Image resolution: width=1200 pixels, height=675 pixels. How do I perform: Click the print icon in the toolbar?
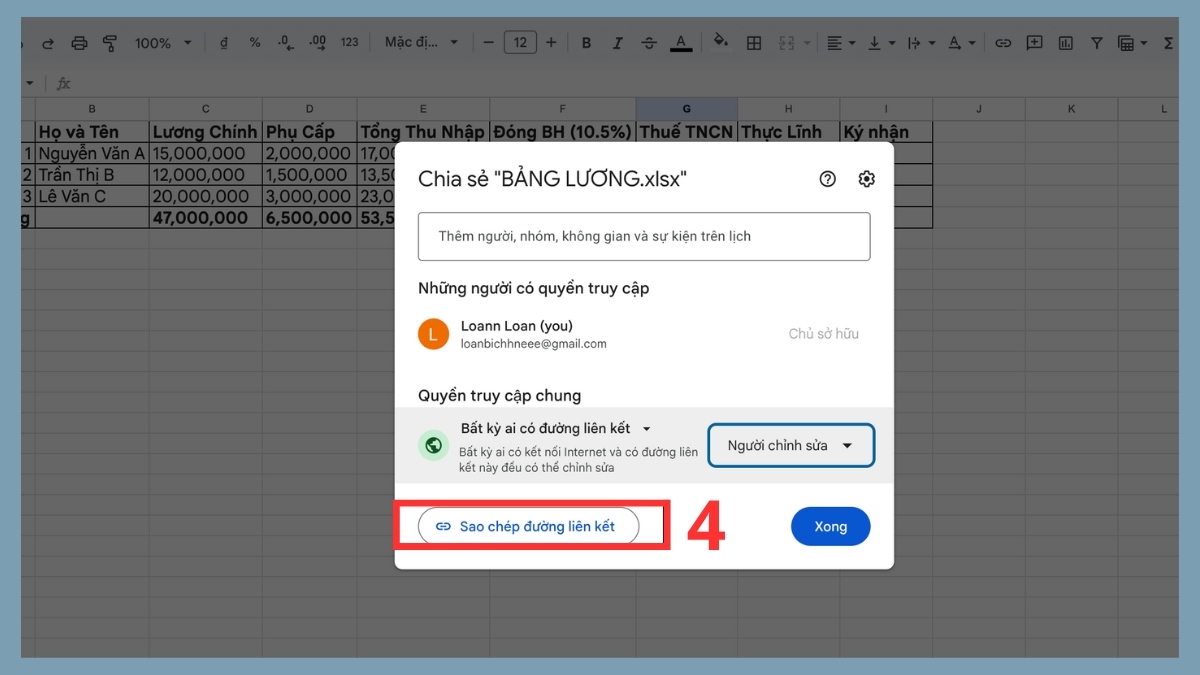(x=79, y=42)
